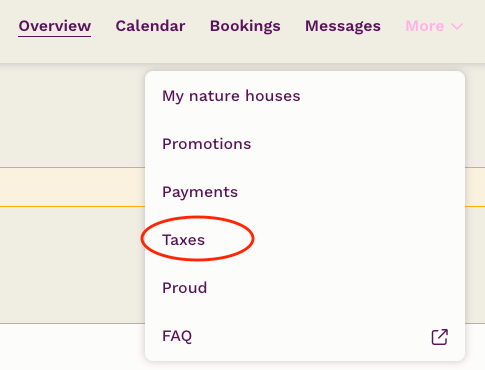Image resolution: width=485 pixels, height=370 pixels.
Task: Switch to the Overview tab
Action: (x=55, y=26)
